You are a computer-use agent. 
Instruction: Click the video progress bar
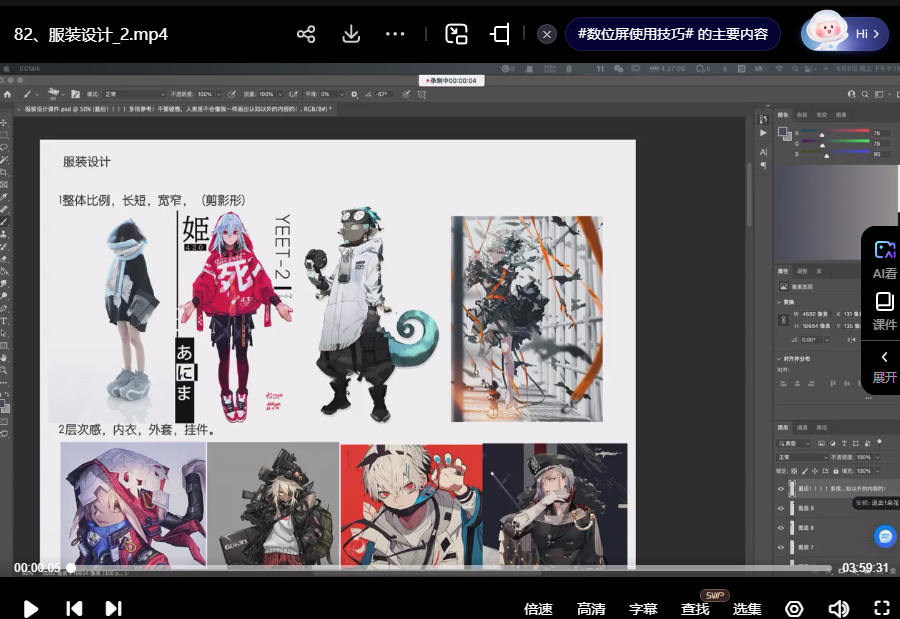(x=450, y=568)
